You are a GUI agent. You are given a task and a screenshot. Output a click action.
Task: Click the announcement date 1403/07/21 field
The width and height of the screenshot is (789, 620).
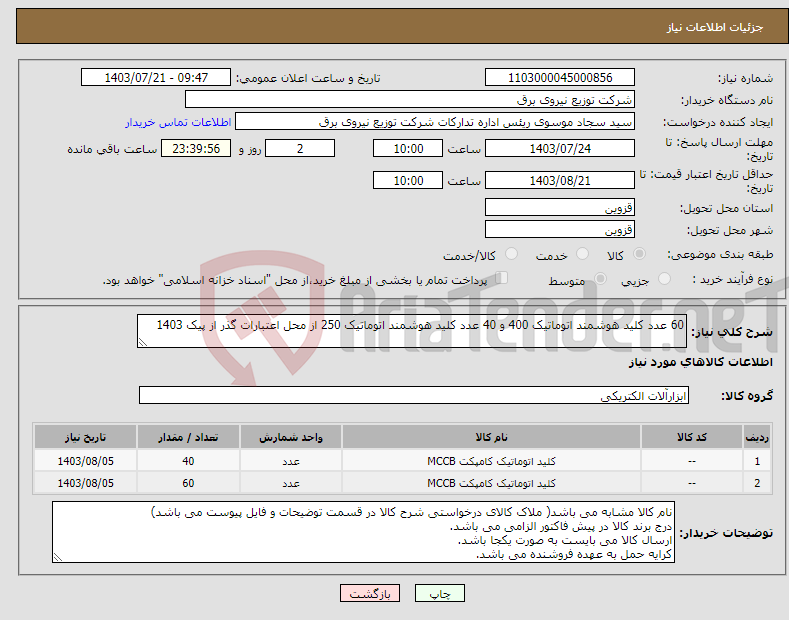click(x=156, y=78)
